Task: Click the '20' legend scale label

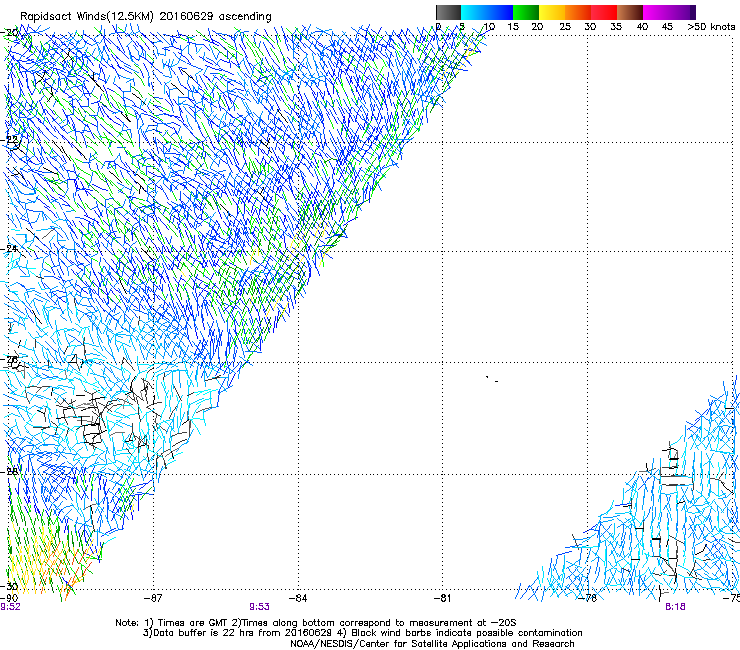Action: (x=537, y=27)
